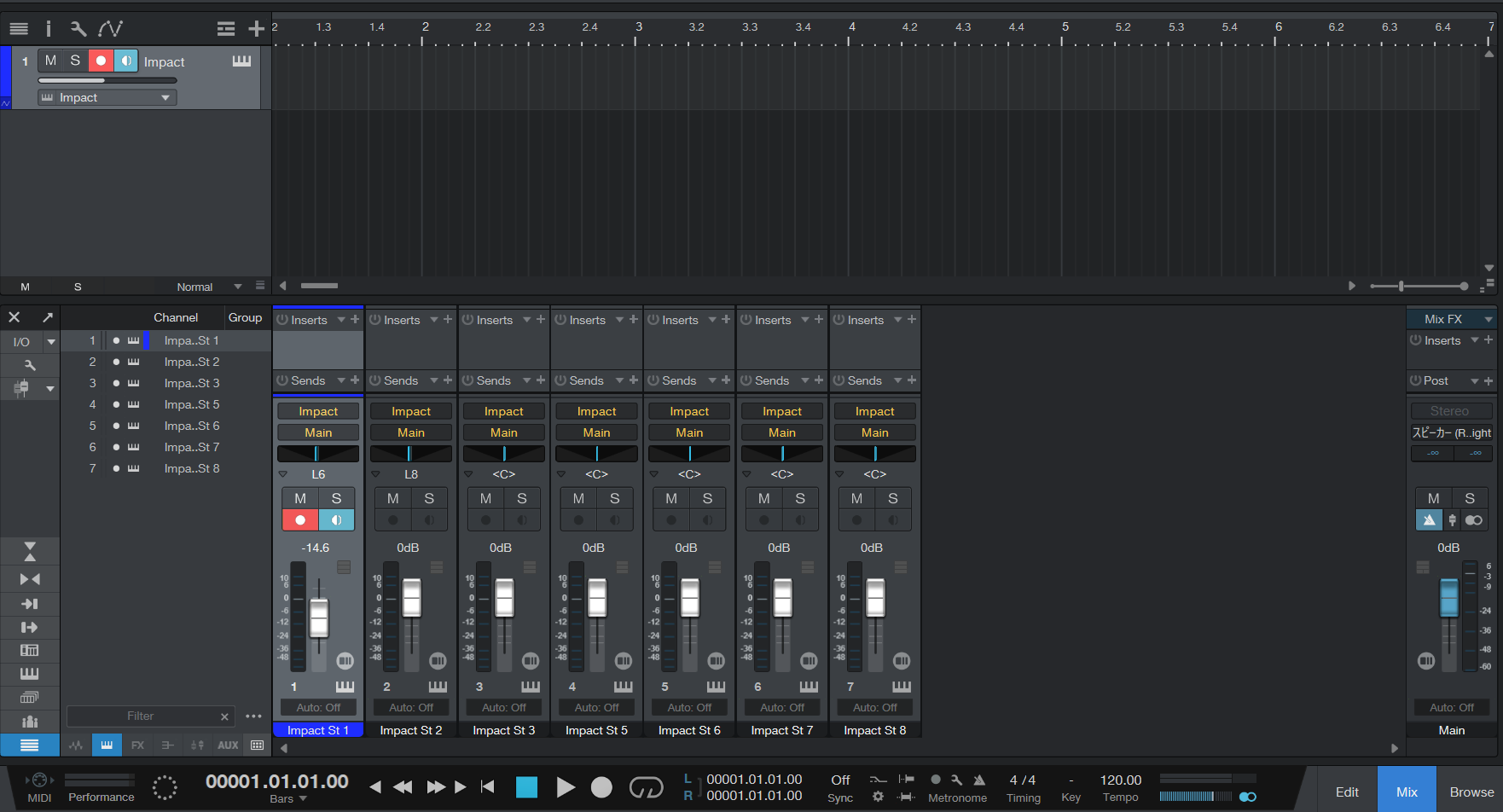Screen dimensions: 1503x812
Task: Detach the mixer console window
Action: tap(48, 317)
